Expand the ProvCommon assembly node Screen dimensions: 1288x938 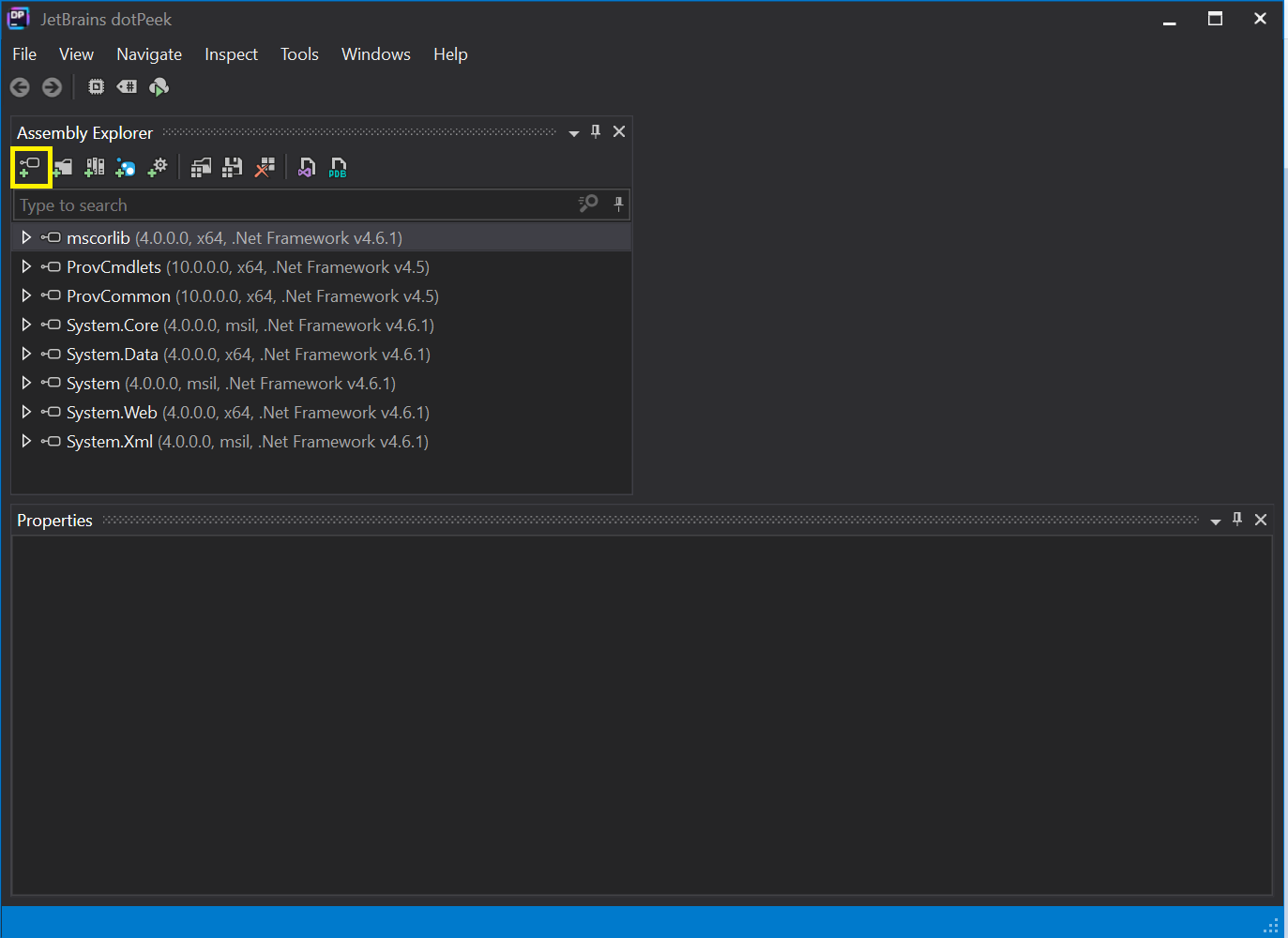[x=26, y=295]
